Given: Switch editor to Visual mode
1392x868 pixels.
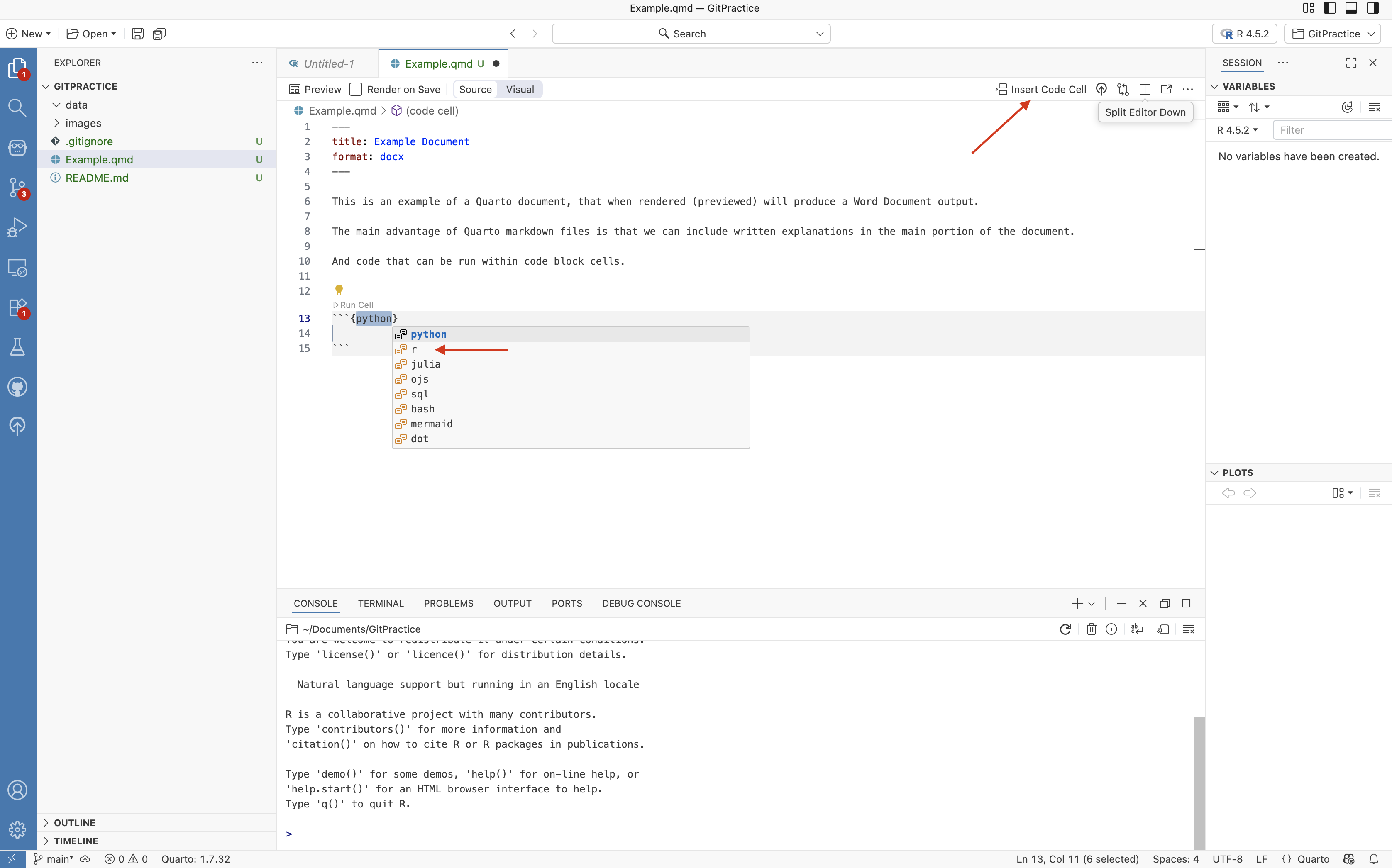Looking at the screenshot, I should coord(520,90).
